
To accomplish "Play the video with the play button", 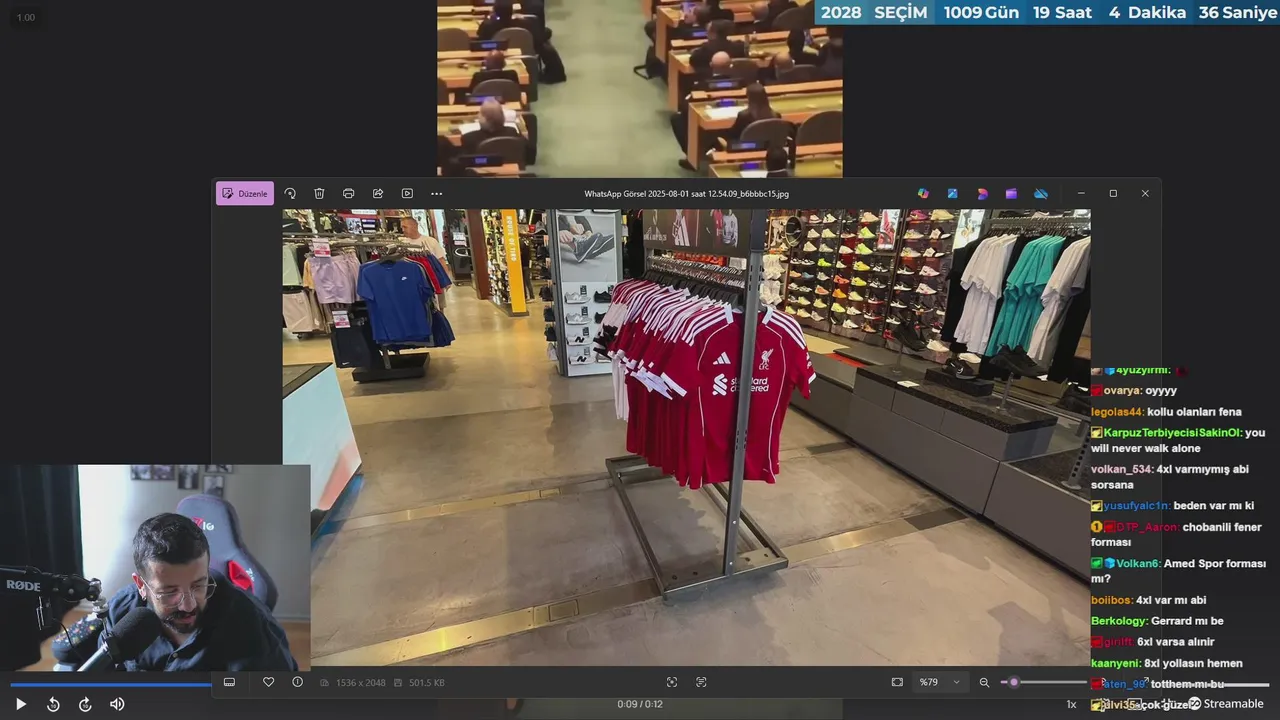I will [20, 704].
